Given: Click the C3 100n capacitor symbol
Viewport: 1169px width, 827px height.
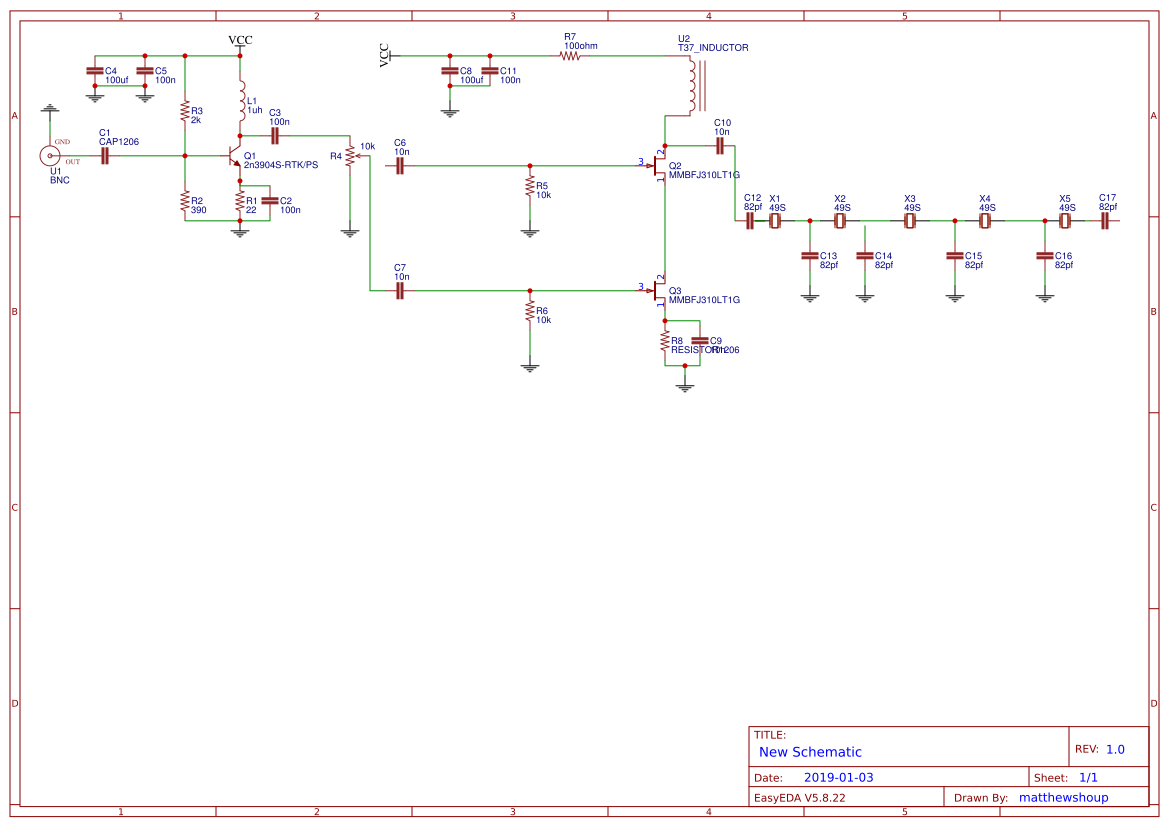Looking at the screenshot, I should coord(275,136).
